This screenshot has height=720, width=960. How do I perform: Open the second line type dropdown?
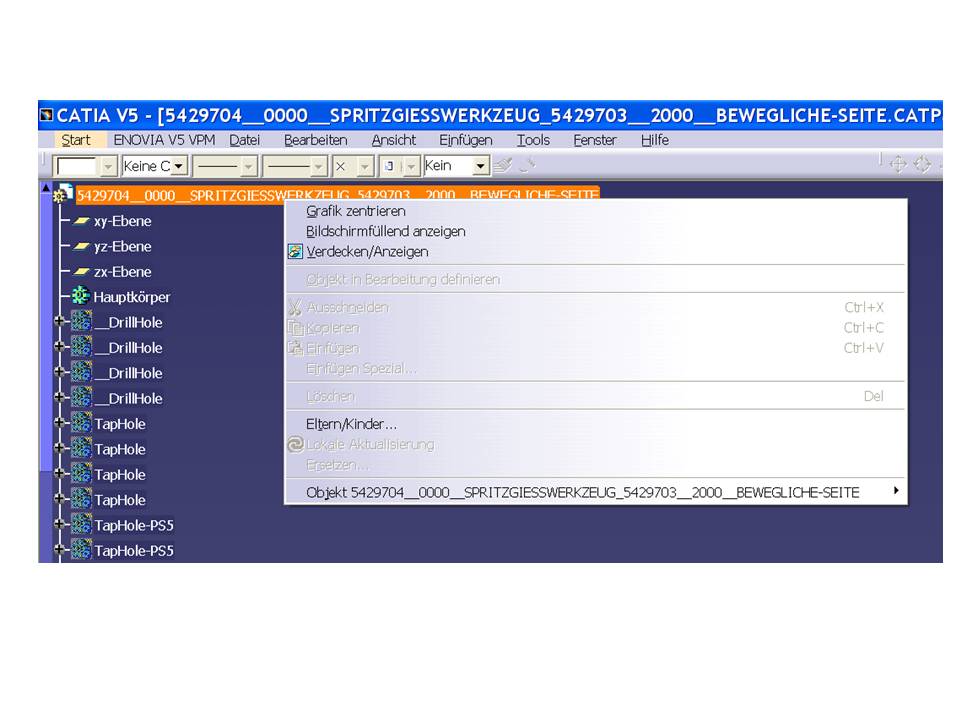click(x=318, y=166)
